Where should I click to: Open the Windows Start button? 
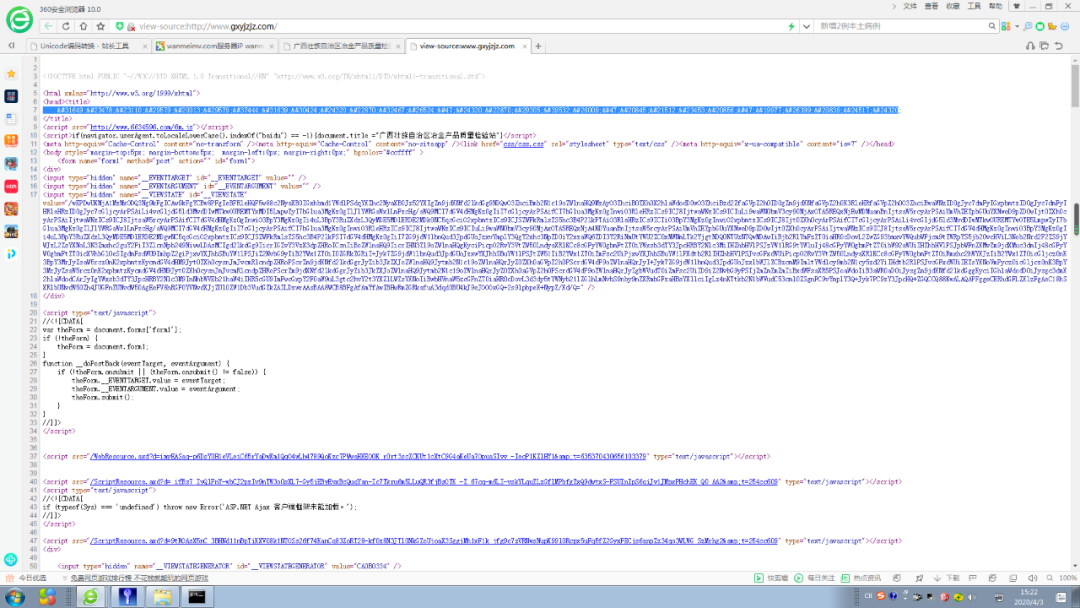click(15, 596)
